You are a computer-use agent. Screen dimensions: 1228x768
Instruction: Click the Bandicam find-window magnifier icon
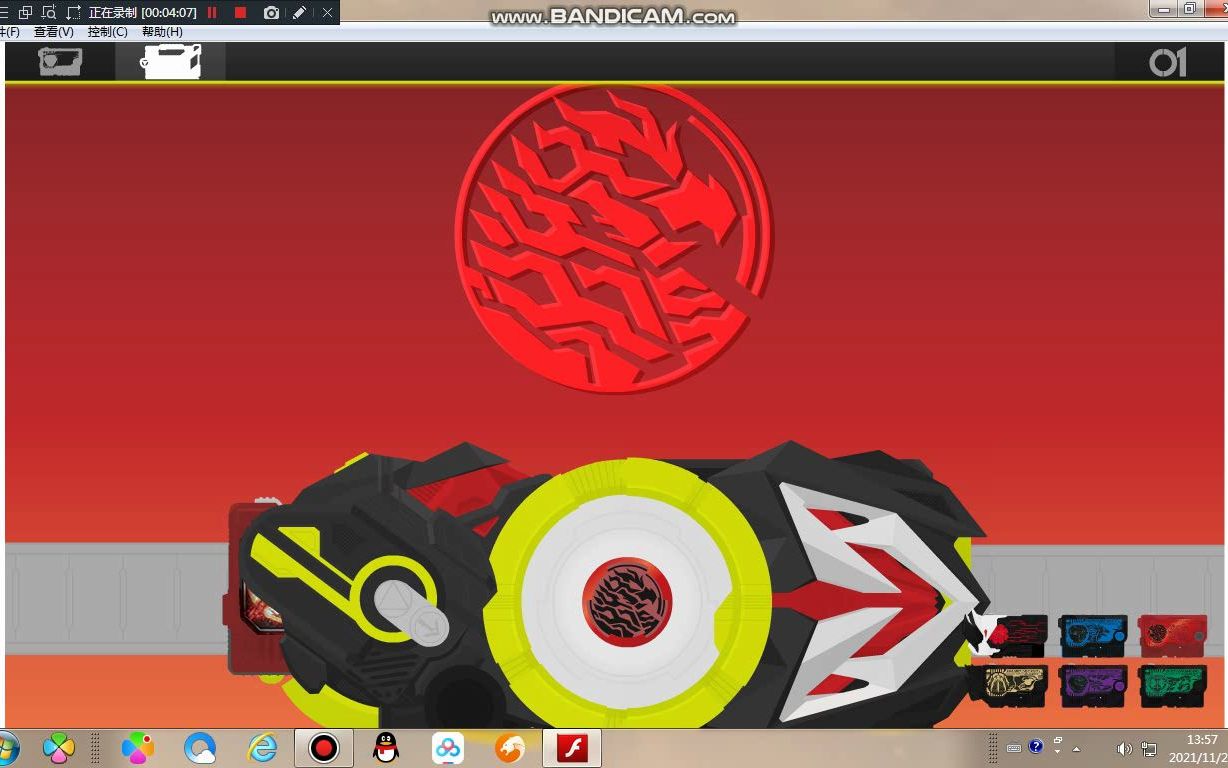(x=49, y=12)
